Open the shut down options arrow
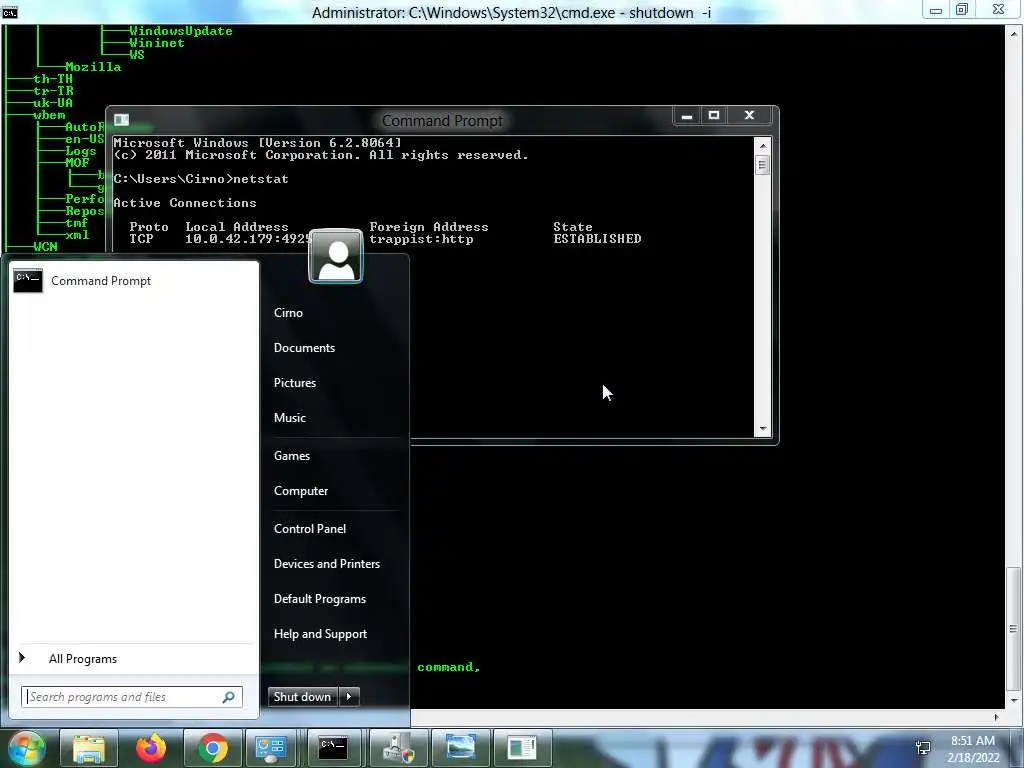Image resolution: width=1024 pixels, height=768 pixels. click(x=349, y=697)
